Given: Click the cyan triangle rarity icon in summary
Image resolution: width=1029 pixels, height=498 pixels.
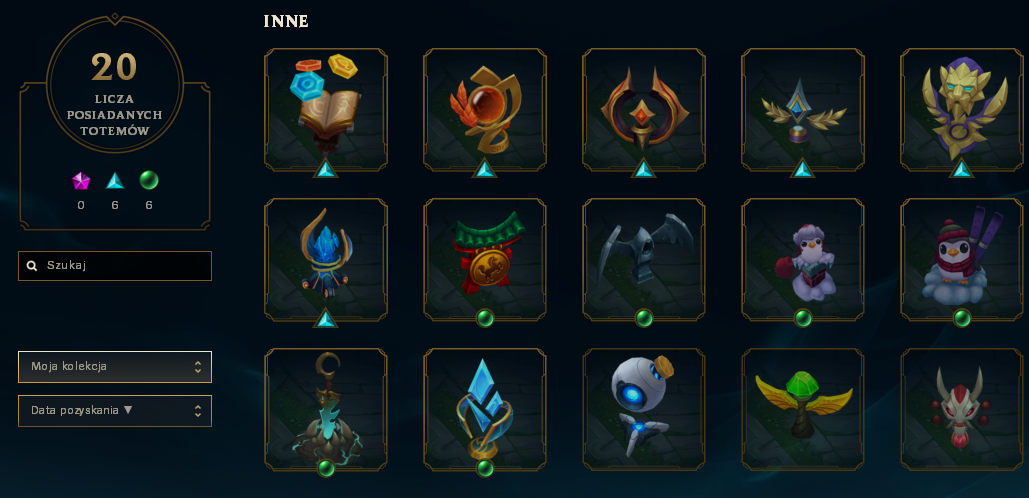Looking at the screenshot, I should [115, 180].
